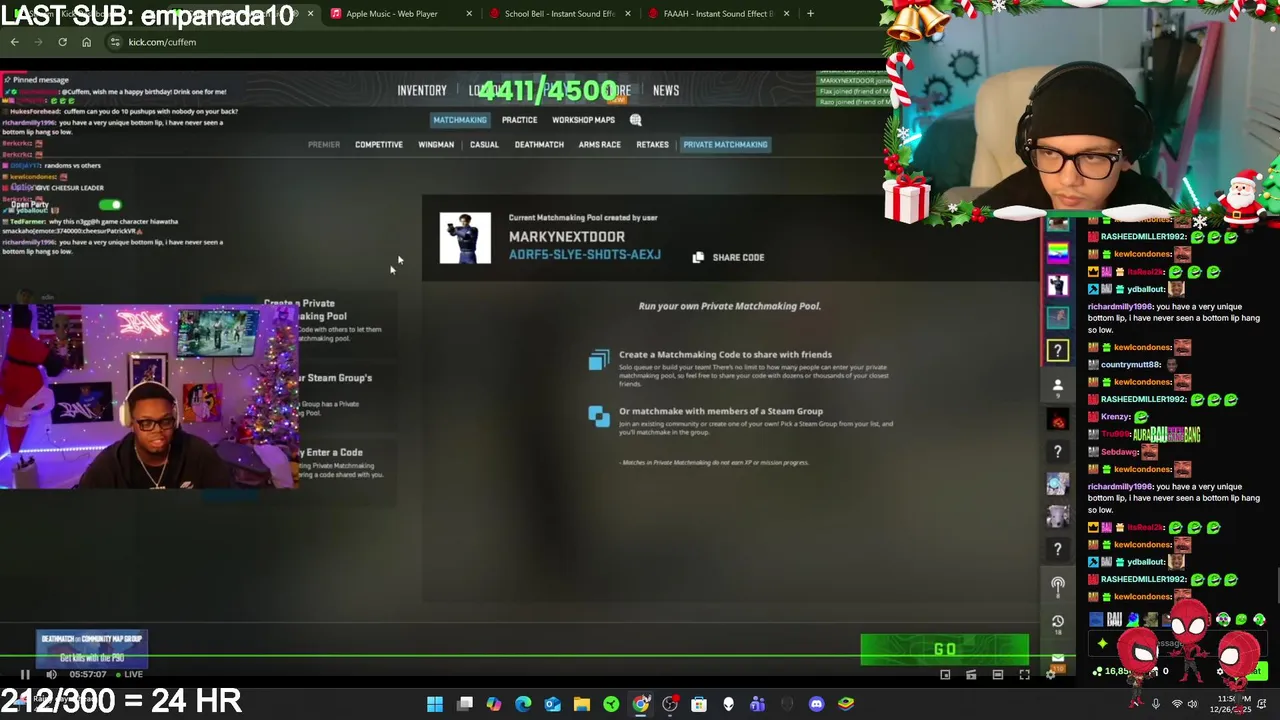Click the rainbow flag friend avatar in sidebar
The height and width of the screenshot is (720, 1280).
click(1058, 254)
